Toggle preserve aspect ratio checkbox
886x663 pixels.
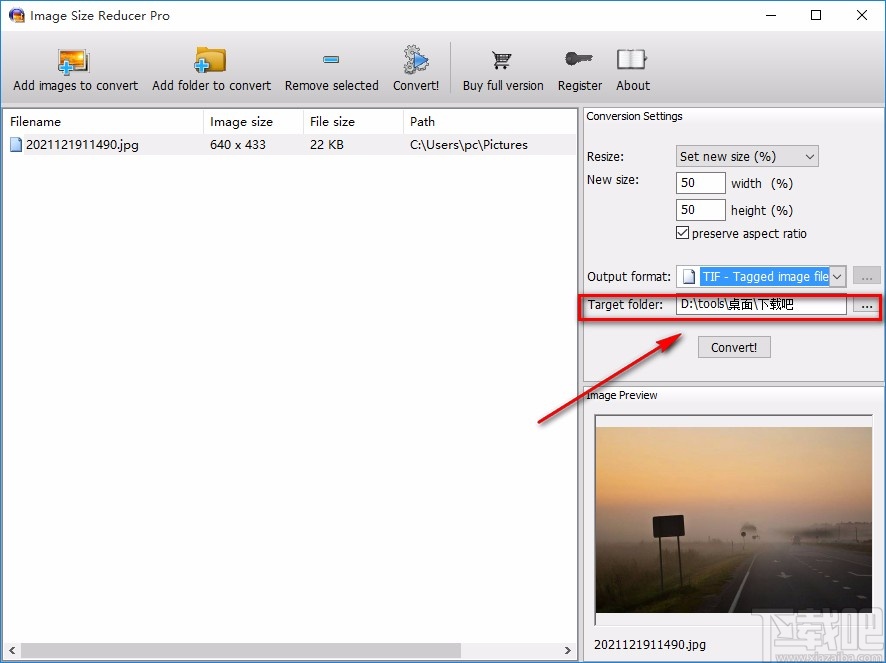coord(683,233)
